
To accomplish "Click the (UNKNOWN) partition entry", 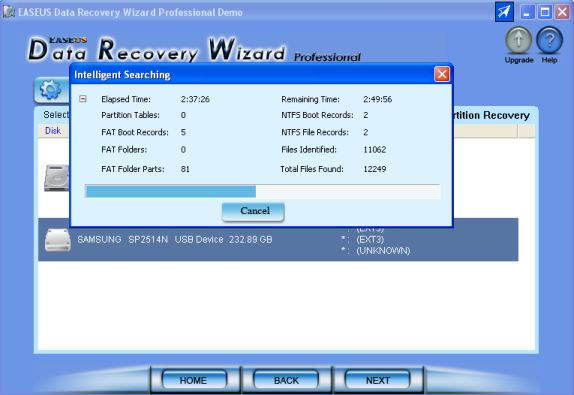I will tap(383, 251).
